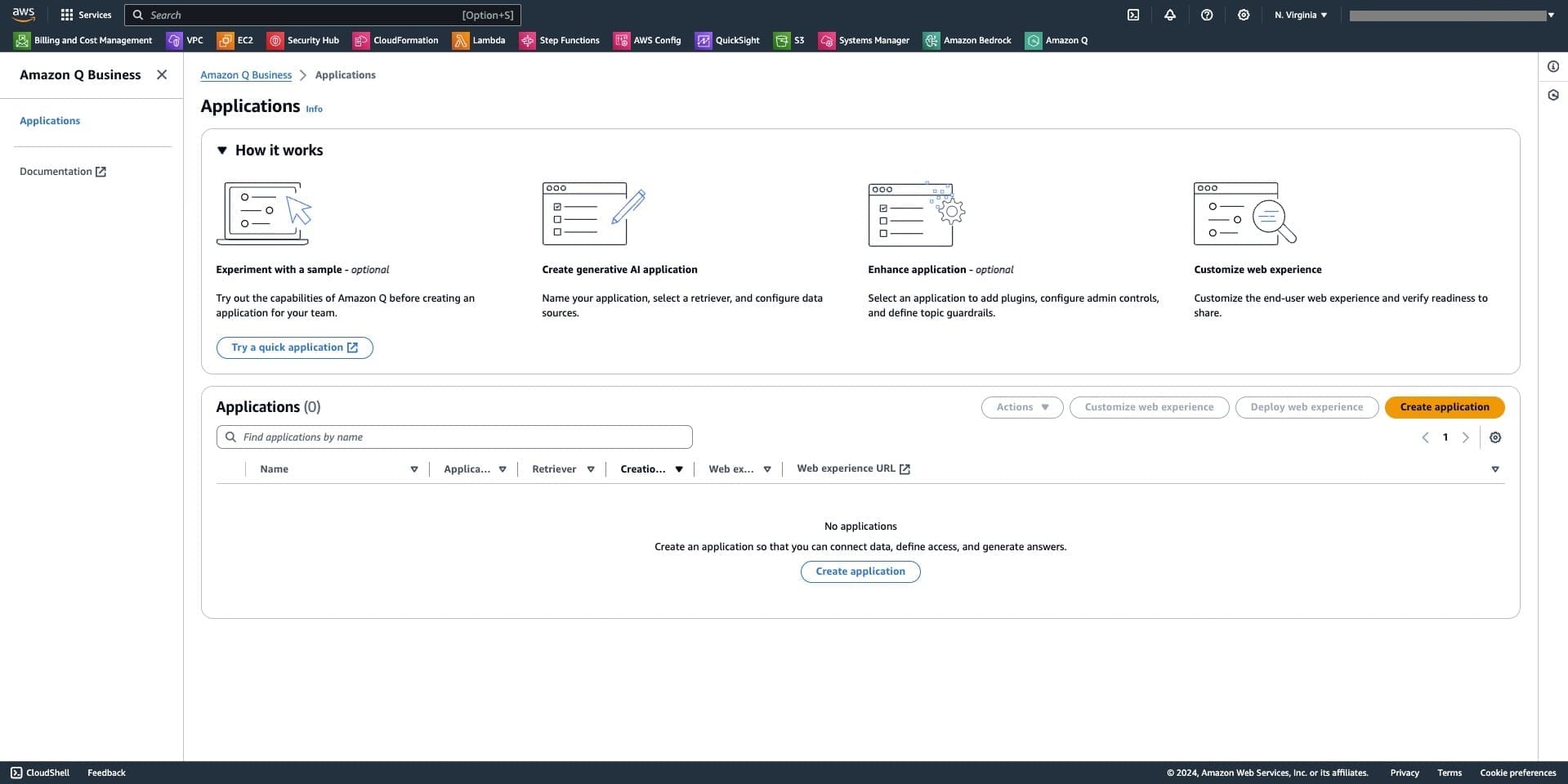
Task: Select Applications in the sidebar
Action: [50, 121]
